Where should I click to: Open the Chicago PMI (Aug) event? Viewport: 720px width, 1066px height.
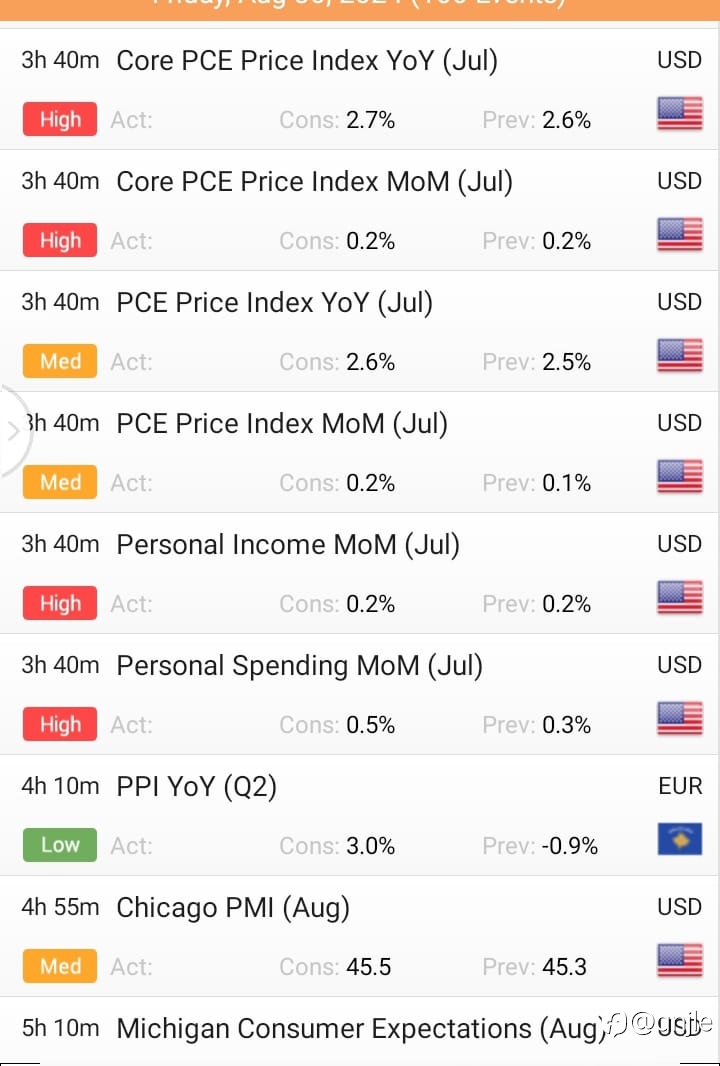(233, 908)
